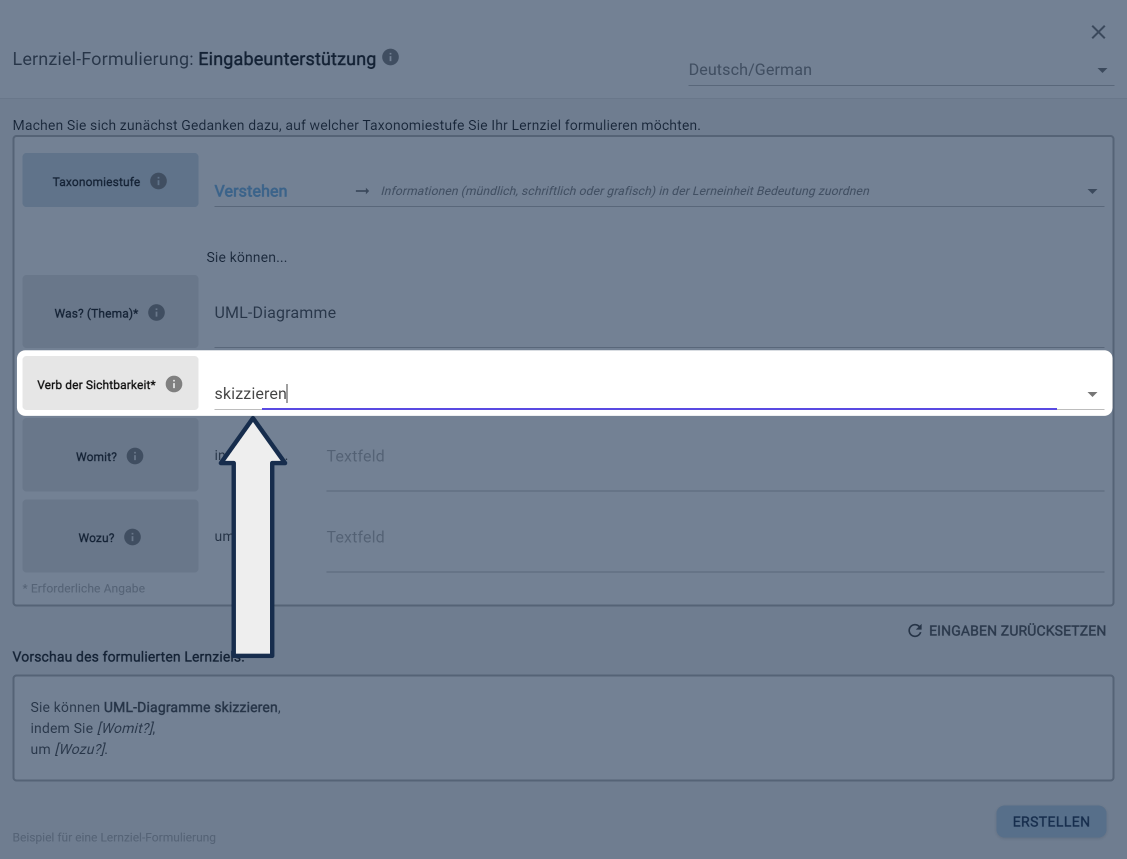The width and height of the screenshot is (1127, 859).
Task: Close the Lernziel-Formulierung dialog
Action: coord(1098,33)
